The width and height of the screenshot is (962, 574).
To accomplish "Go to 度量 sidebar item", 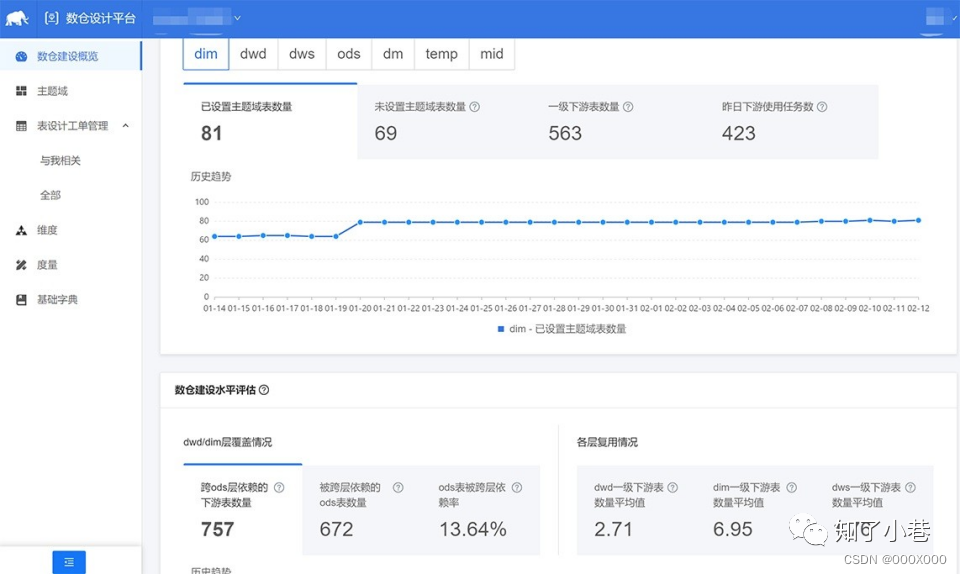I will [71, 265].
